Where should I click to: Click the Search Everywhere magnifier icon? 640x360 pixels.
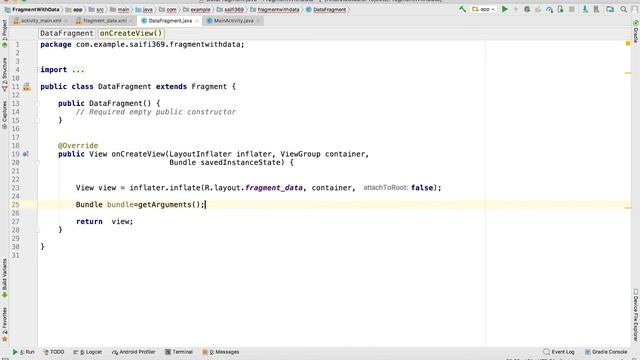[623, 9]
